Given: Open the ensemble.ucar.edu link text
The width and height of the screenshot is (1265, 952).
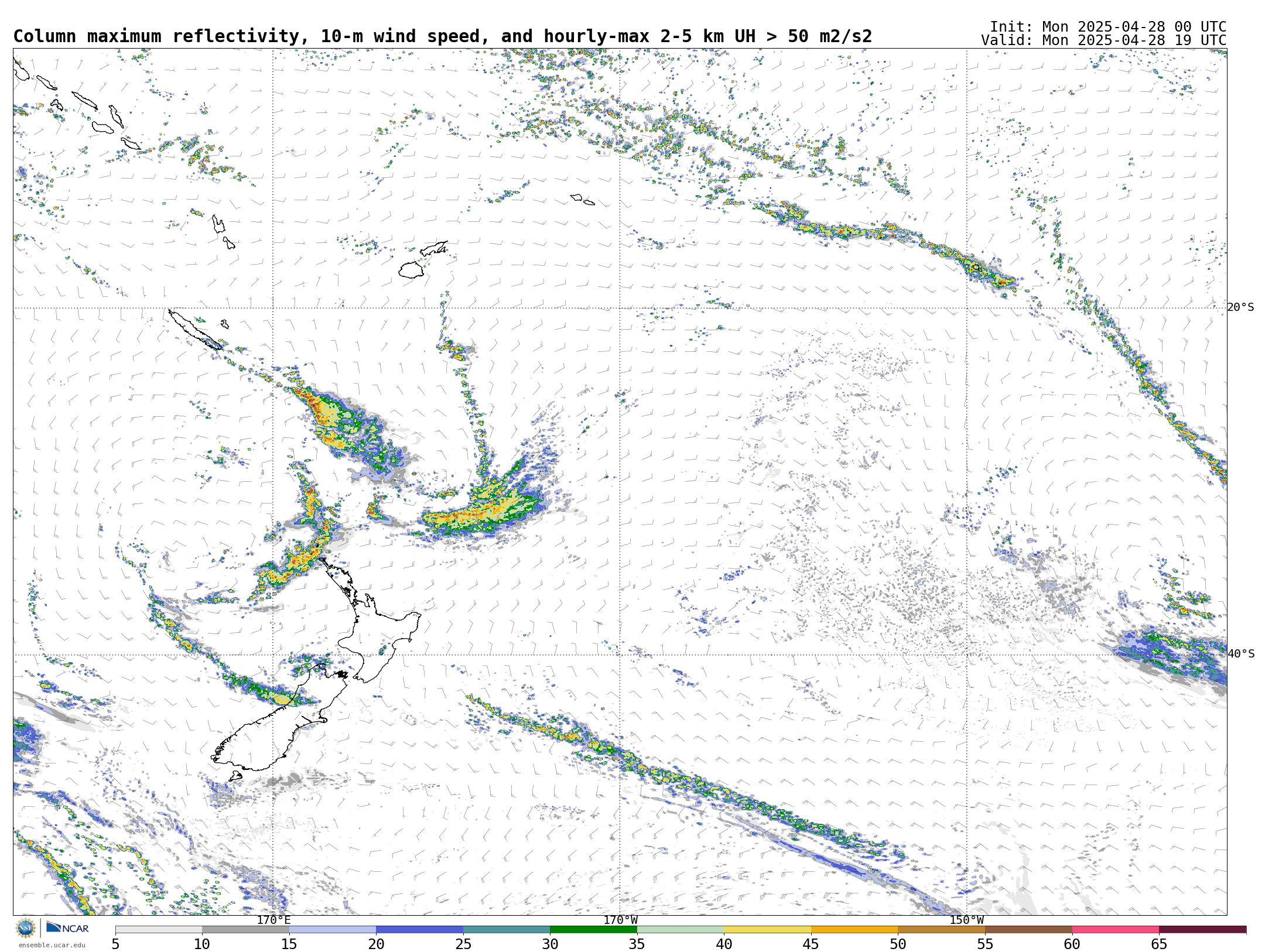Looking at the screenshot, I should pos(52,945).
